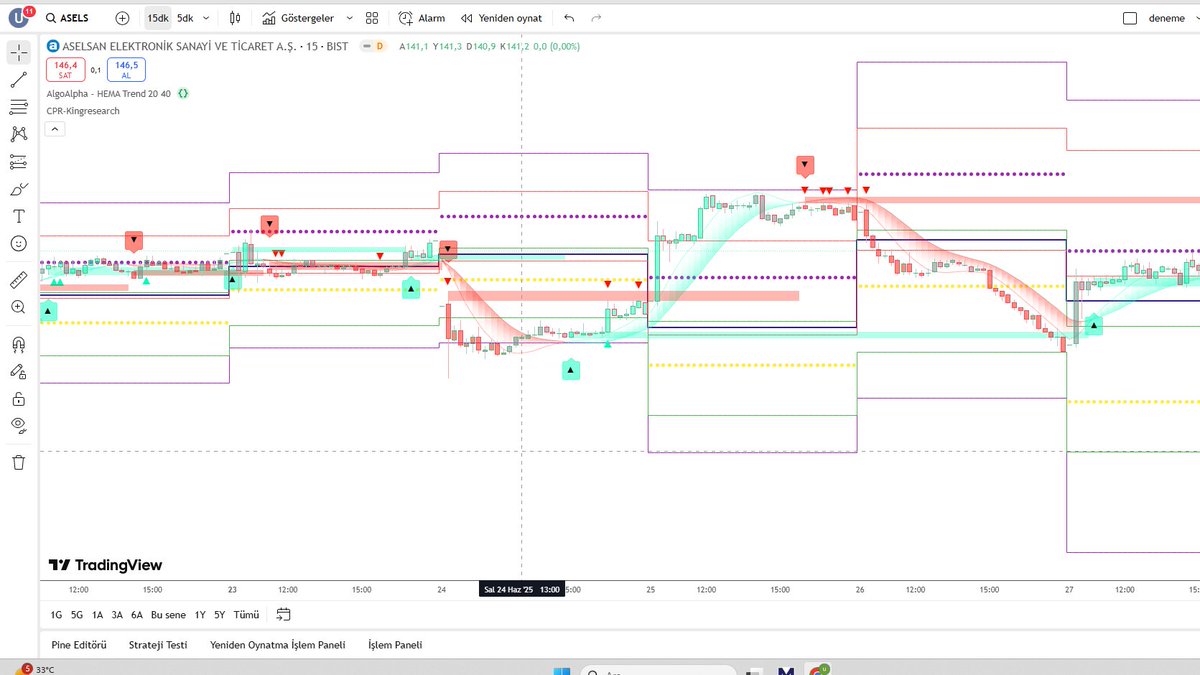The image size is (1200, 675).
Task: Click the add symbol plus icon
Action: (122, 18)
